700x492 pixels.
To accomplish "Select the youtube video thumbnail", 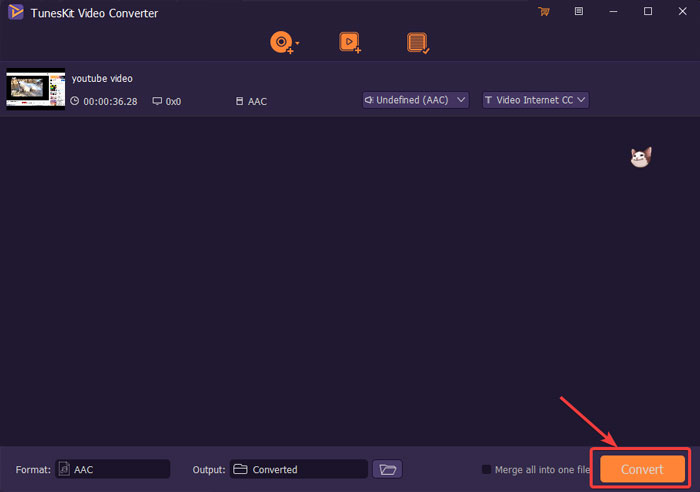I will pyautogui.click(x=36, y=89).
